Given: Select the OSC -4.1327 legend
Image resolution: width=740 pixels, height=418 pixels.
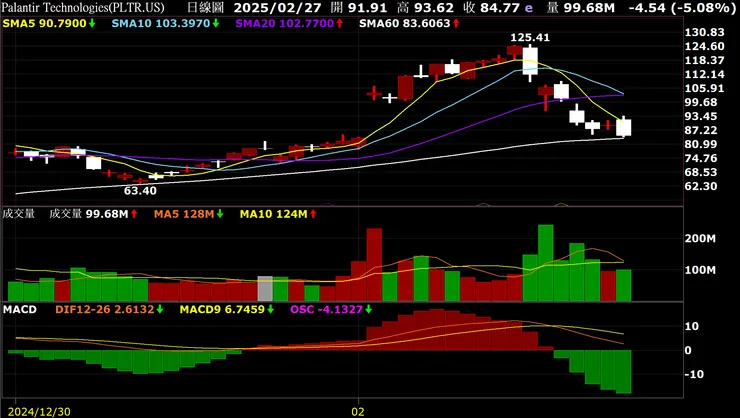Looking at the screenshot, I should (331, 309).
